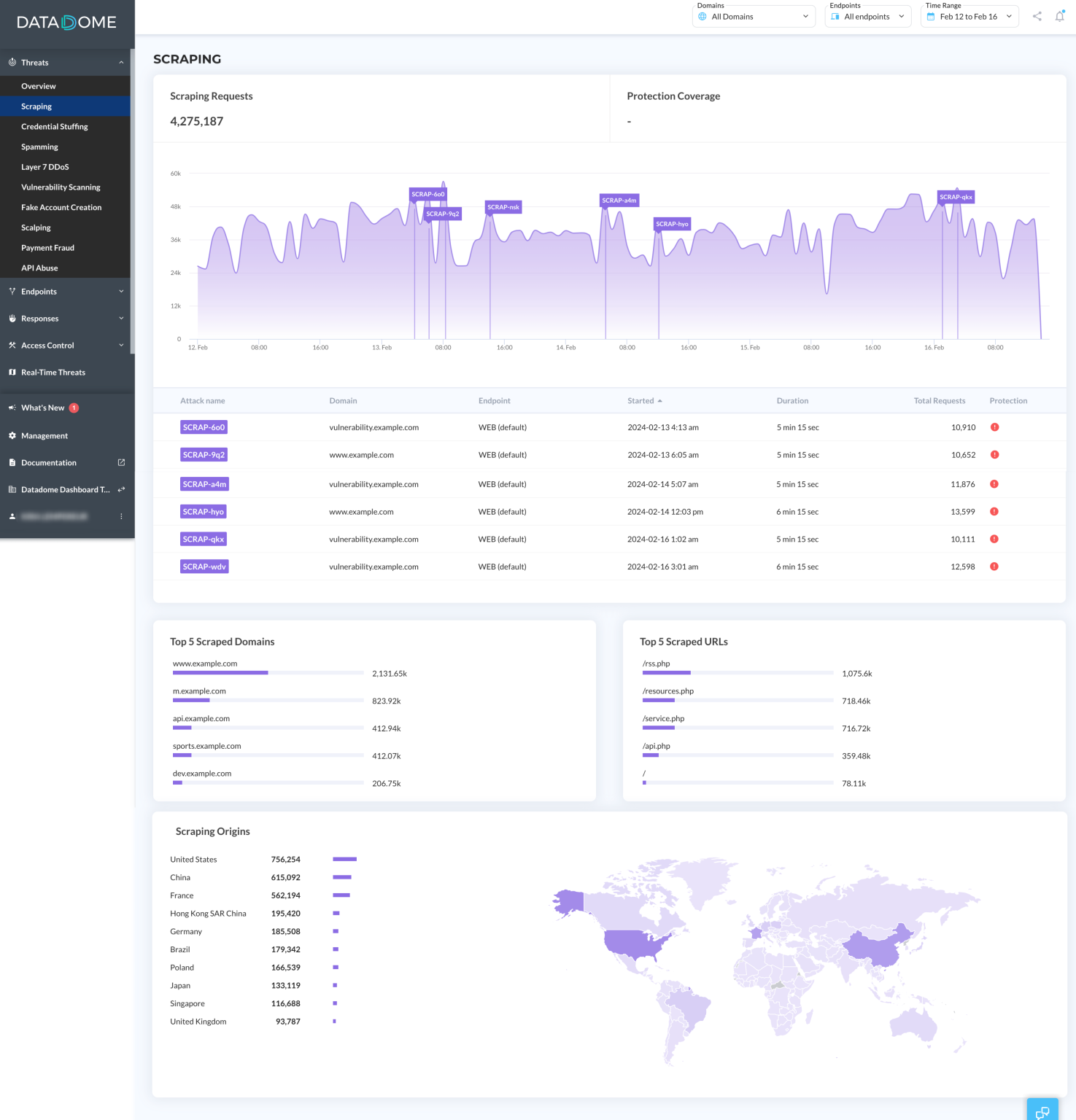The width and height of the screenshot is (1076, 1120).
Task: Open the Endpoints dropdown showing All endpoints
Action: (867, 16)
